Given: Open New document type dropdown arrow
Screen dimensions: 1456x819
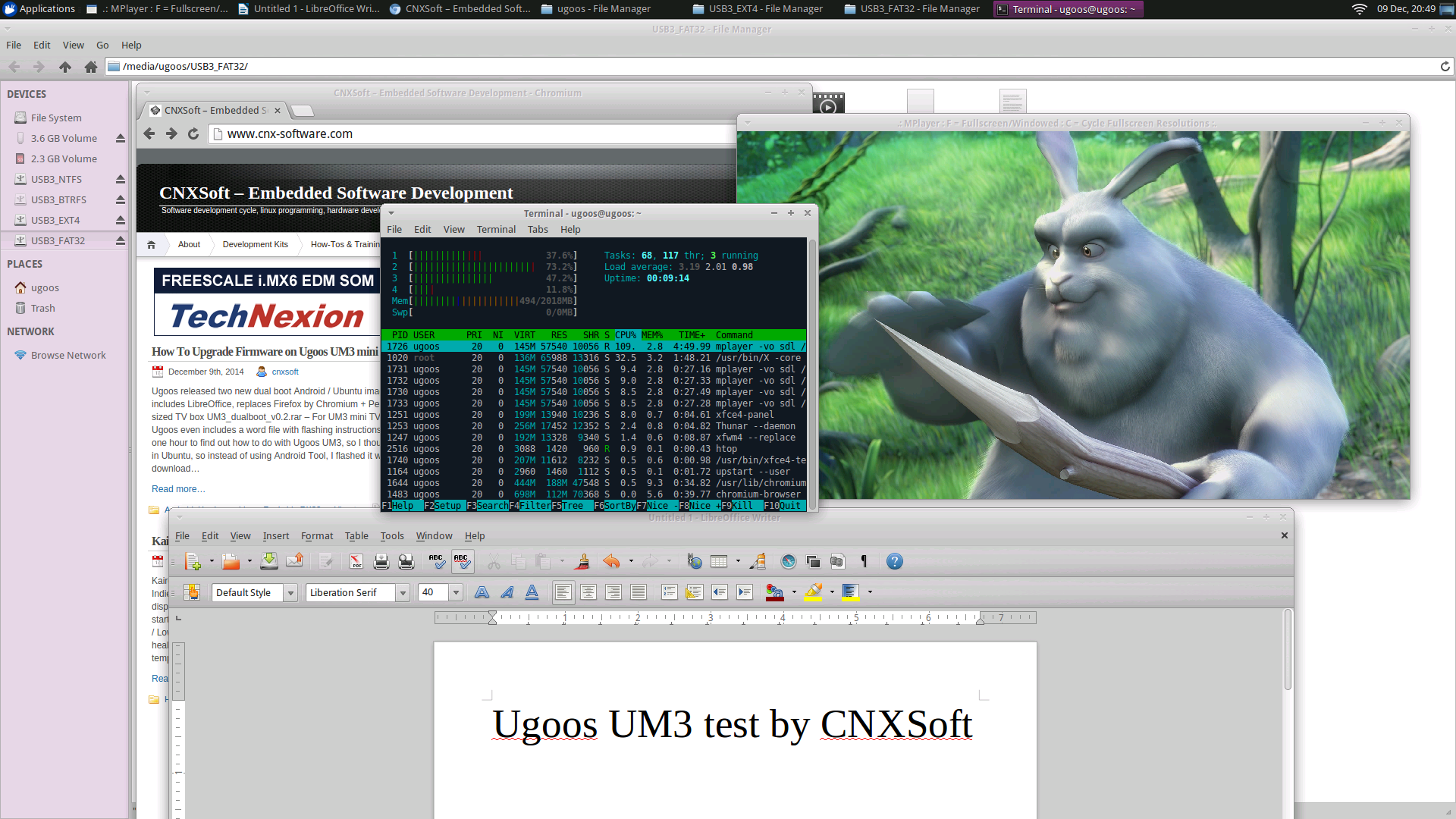Looking at the screenshot, I should pyautogui.click(x=212, y=562).
